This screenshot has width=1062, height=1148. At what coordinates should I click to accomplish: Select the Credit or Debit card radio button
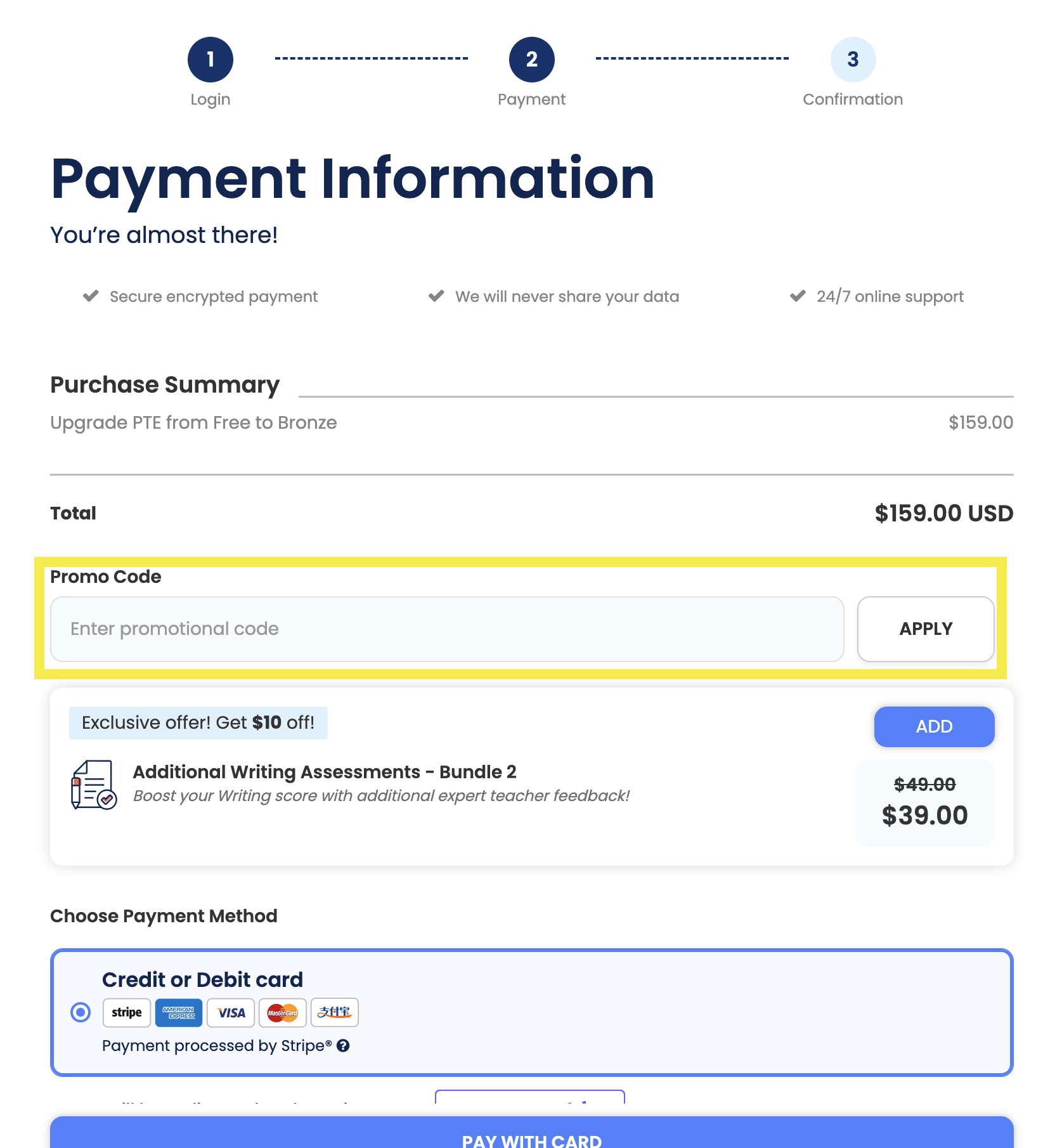80,1013
